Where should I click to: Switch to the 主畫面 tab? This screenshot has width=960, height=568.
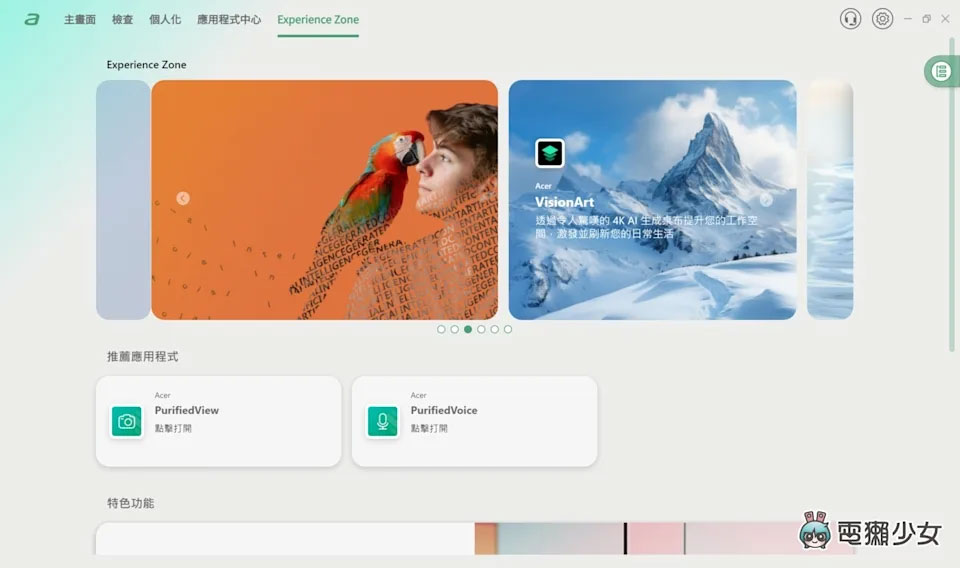pyautogui.click(x=80, y=19)
